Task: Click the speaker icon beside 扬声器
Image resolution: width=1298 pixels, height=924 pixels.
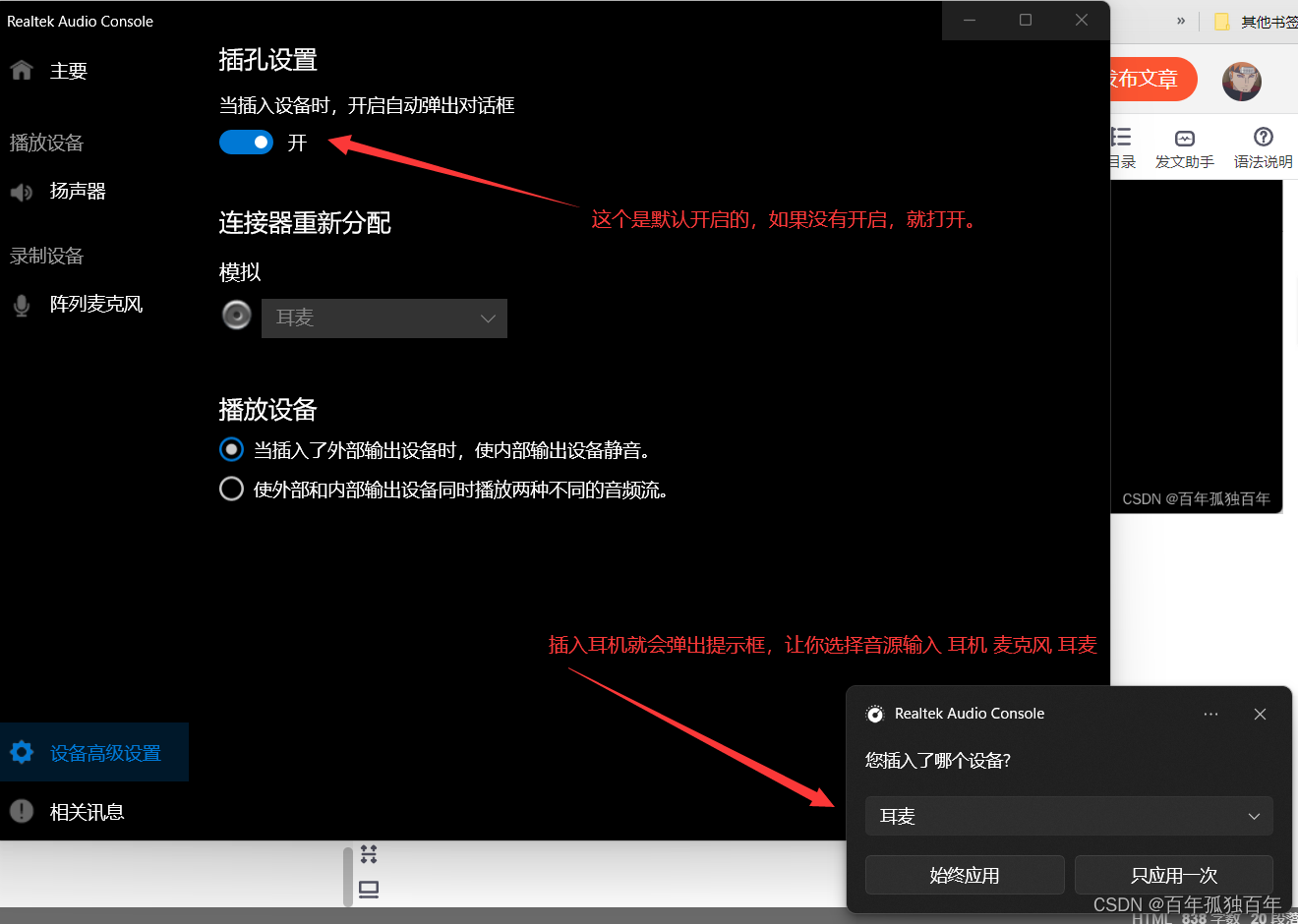Action: pyautogui.click(x=22, y=192)
